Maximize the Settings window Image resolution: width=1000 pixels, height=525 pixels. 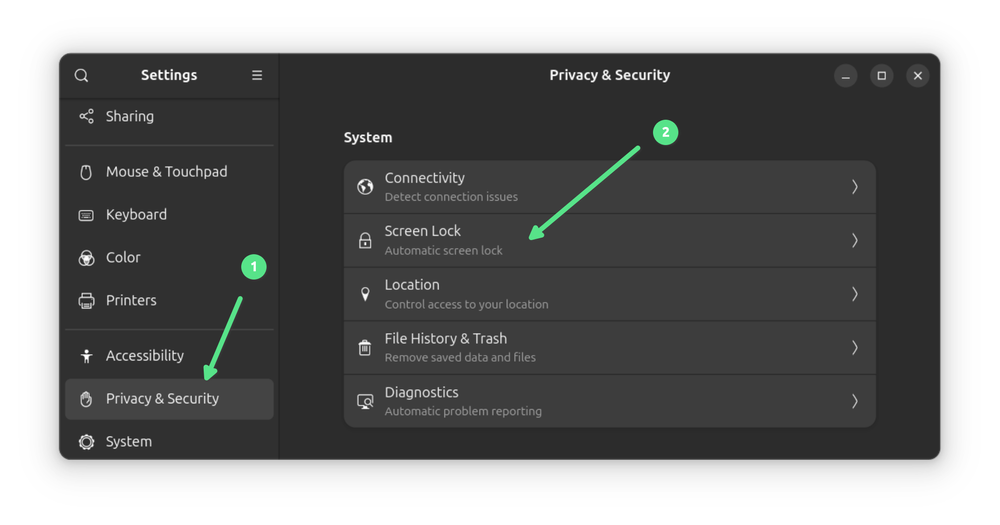tap(881, 76)
